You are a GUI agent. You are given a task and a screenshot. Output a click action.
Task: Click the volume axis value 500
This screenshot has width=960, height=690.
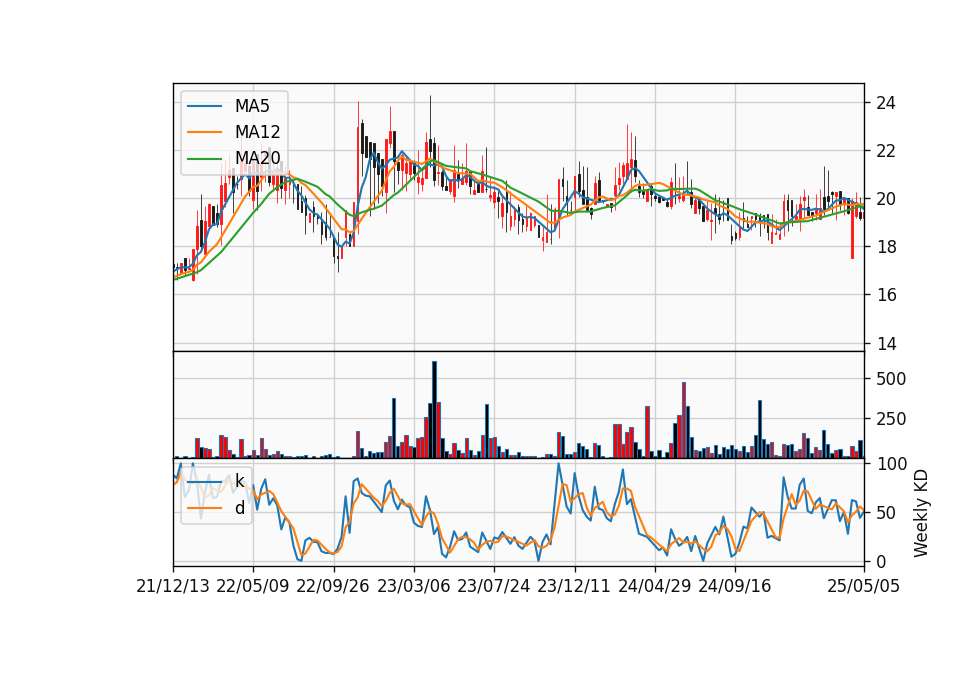click(x=891, y=379)
